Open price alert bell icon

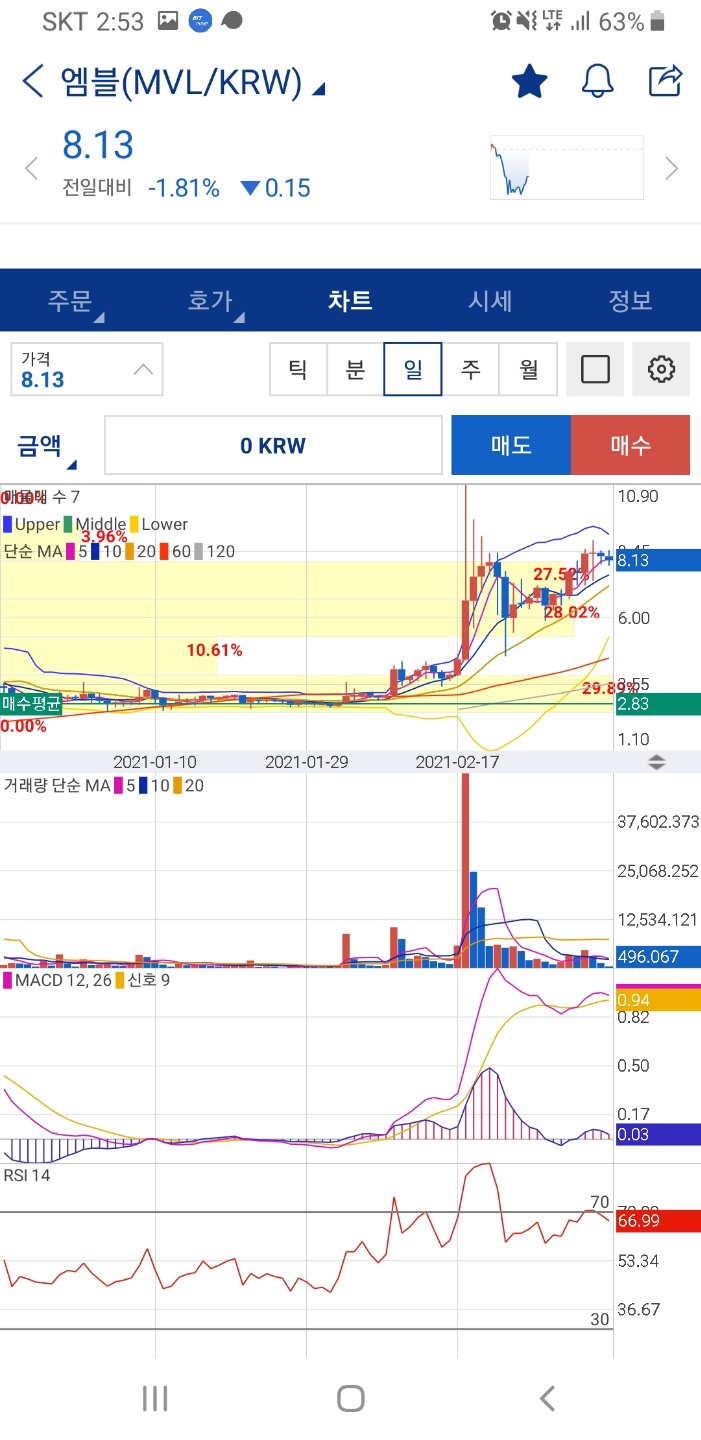click(x=597, y=81)
